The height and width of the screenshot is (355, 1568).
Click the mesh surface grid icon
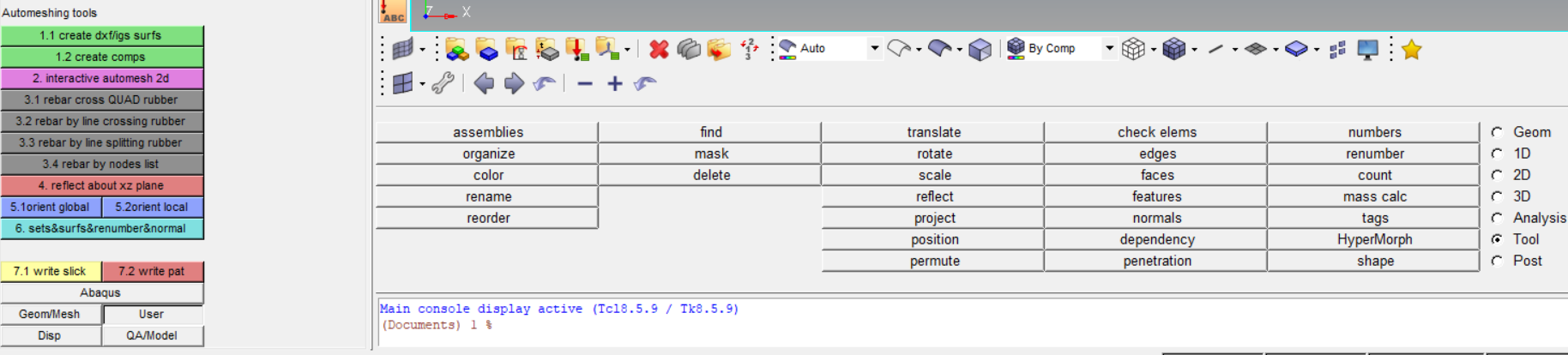click(402, 49)
